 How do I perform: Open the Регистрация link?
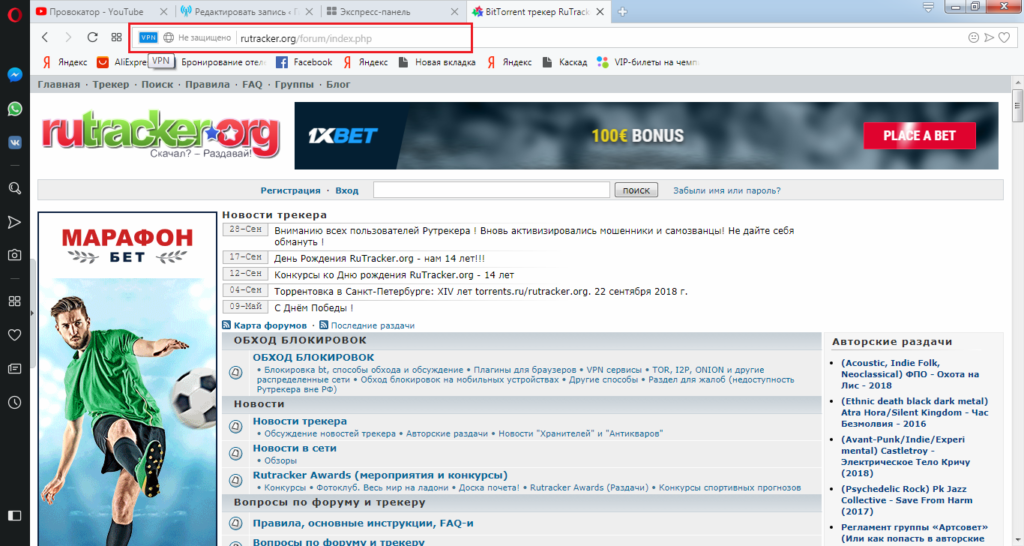[x=290, y=190]
